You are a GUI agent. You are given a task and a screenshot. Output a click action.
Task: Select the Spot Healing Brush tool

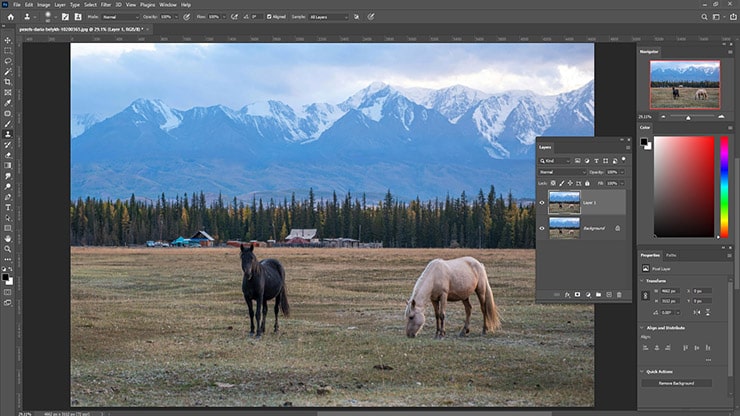pos(8,113)
